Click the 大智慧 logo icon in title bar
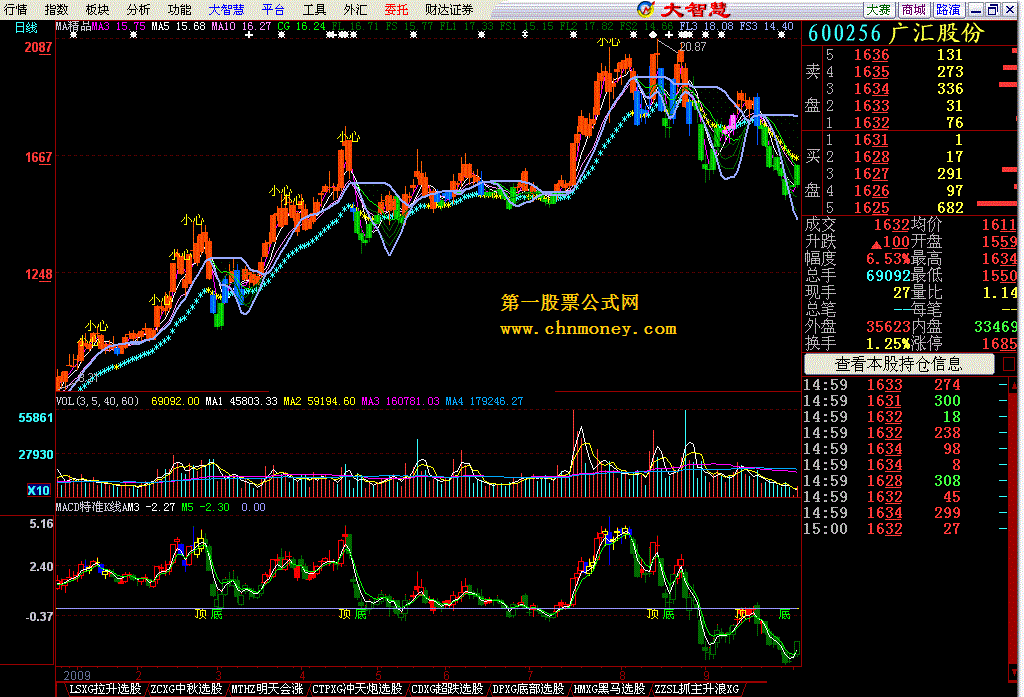Screen dimensions: 1024x697 (645, 9)
